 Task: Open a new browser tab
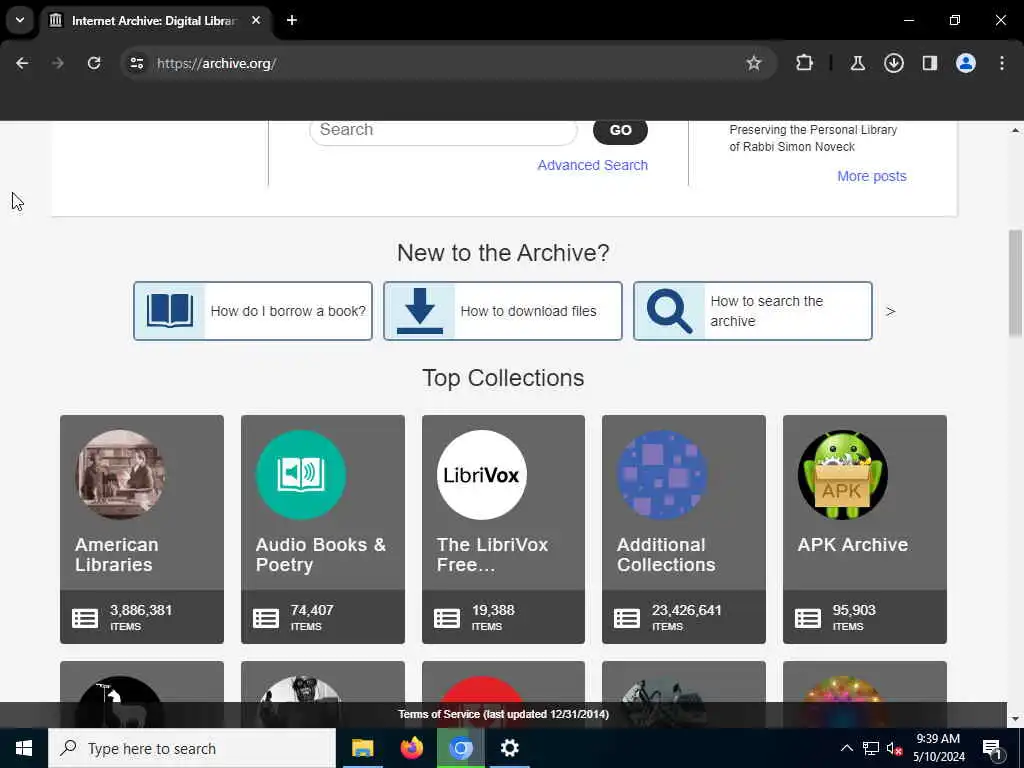tap(292, 20)
